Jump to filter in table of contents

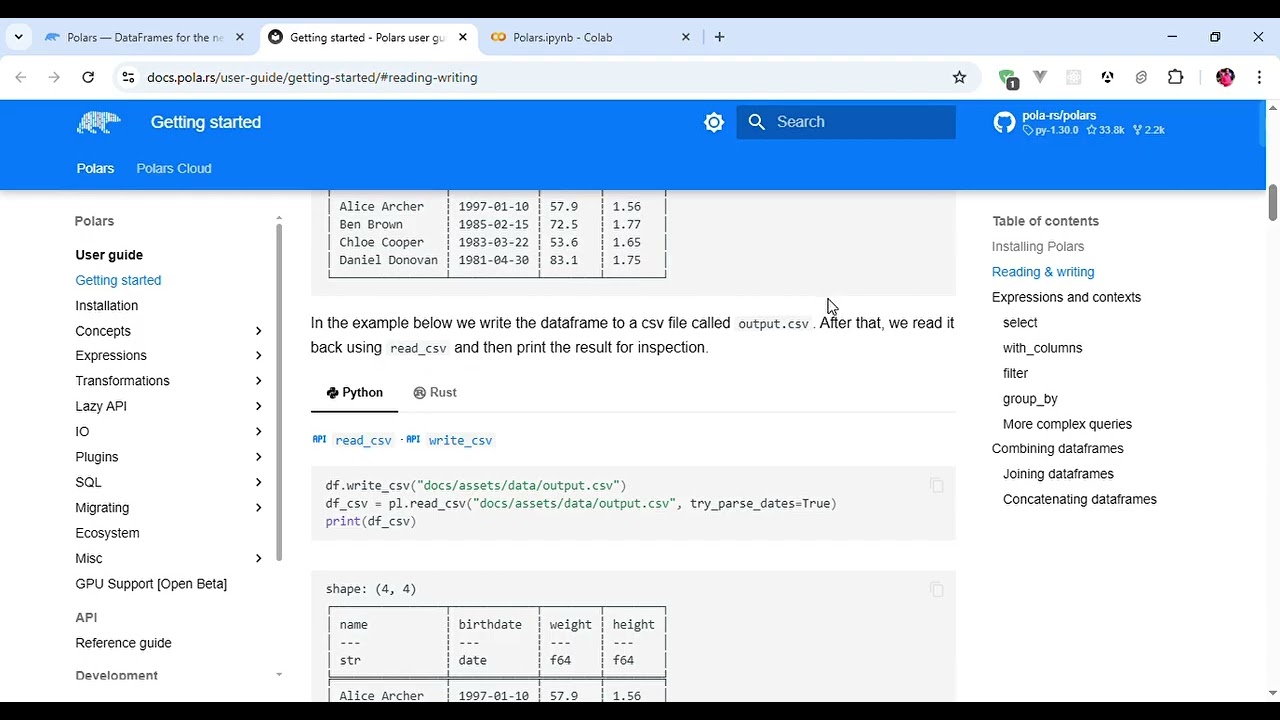1015,373
